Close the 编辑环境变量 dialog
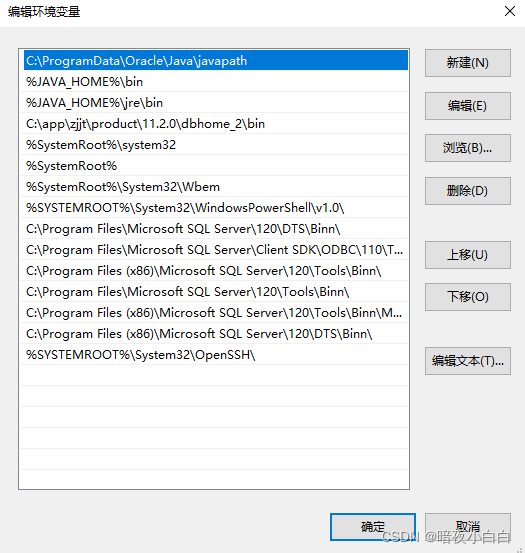525x553 pixels. pyautogui.click(x=510, y=11)
